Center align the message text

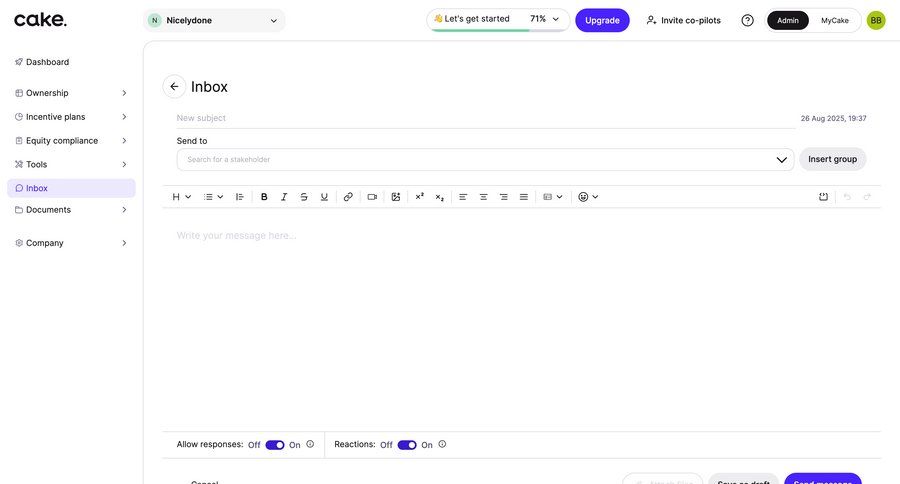point(483,197)
